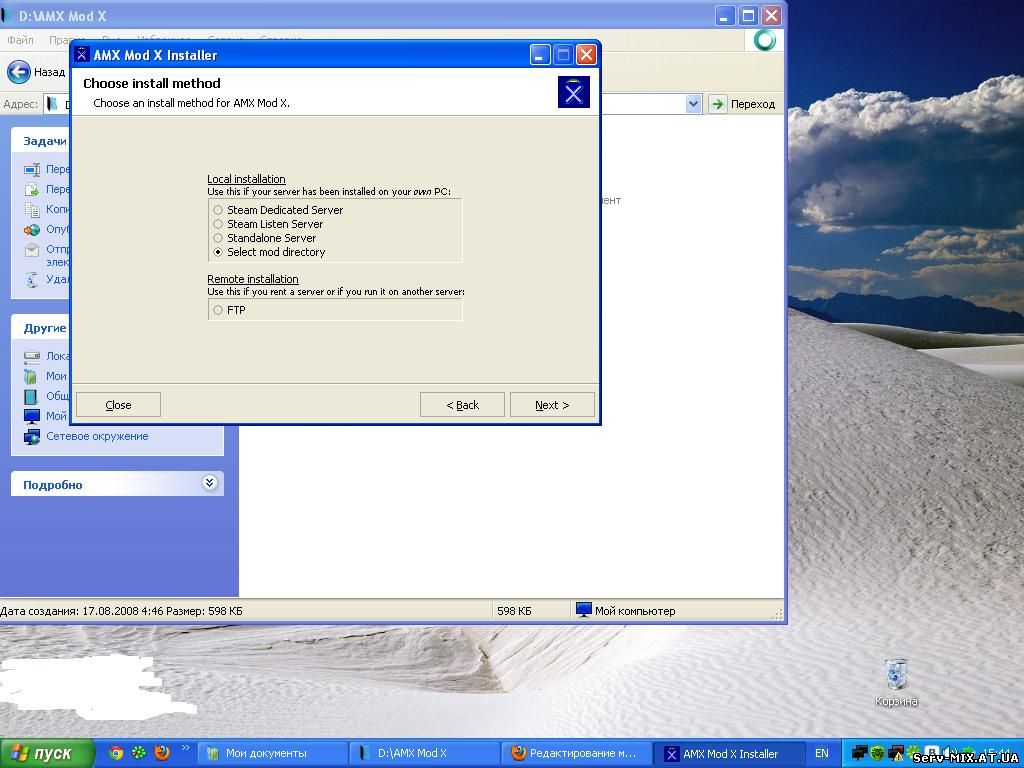
Task: Show hidden quick launch items chevron
Action: coord(185,748)
